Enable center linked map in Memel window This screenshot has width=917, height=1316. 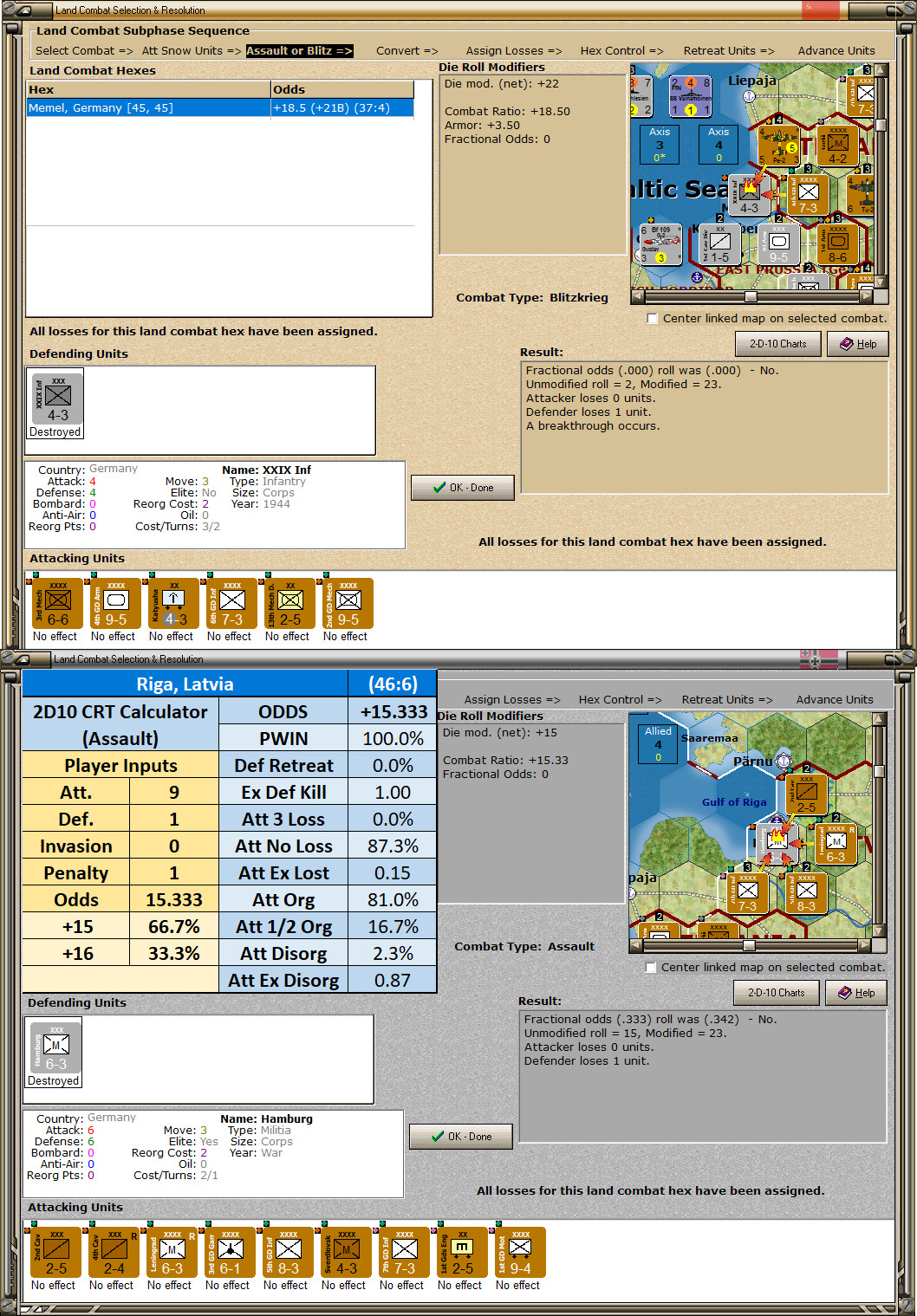point(652,319)
